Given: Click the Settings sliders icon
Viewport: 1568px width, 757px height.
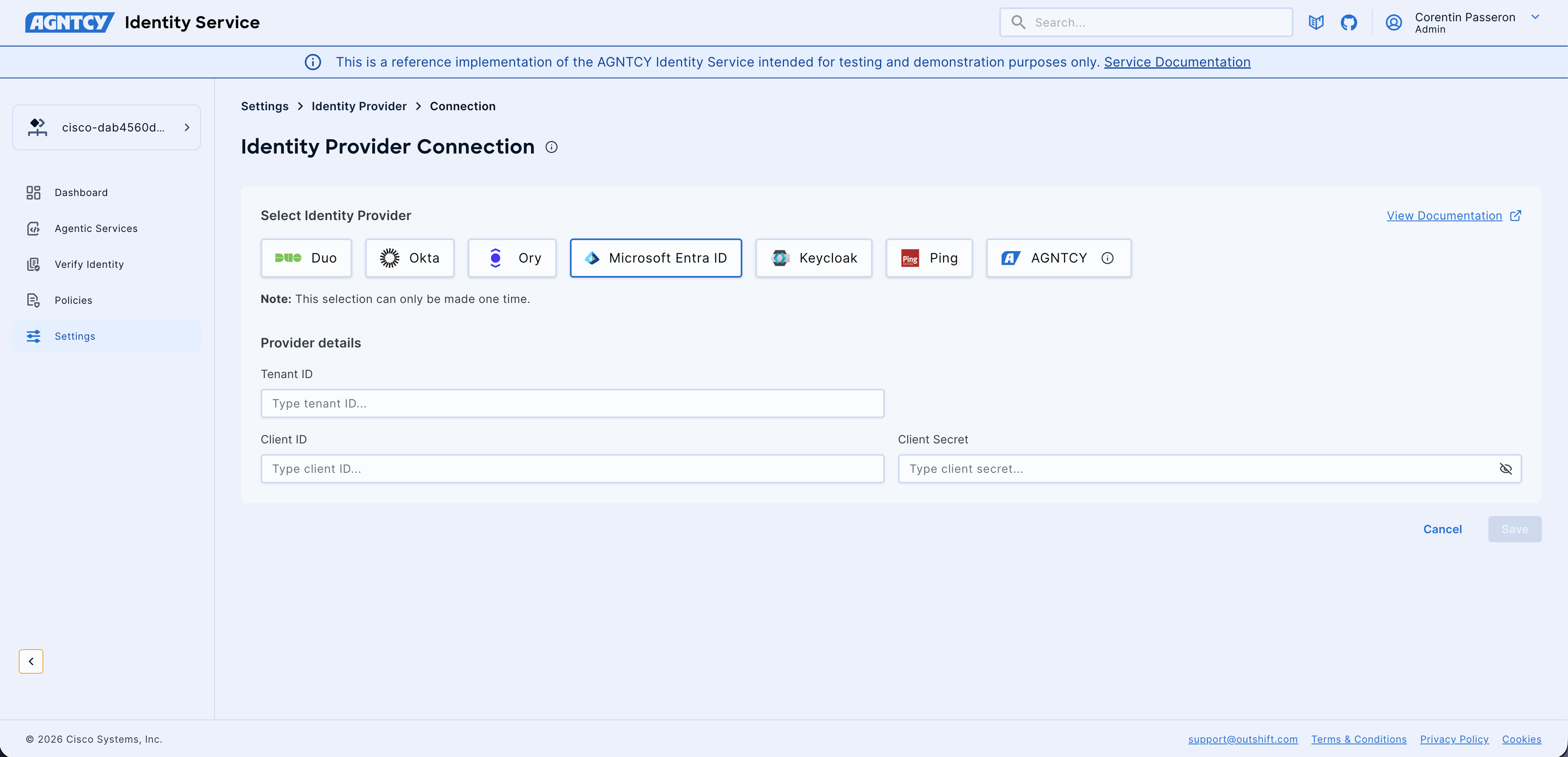Looking at the screenshot, I should 34,336.
